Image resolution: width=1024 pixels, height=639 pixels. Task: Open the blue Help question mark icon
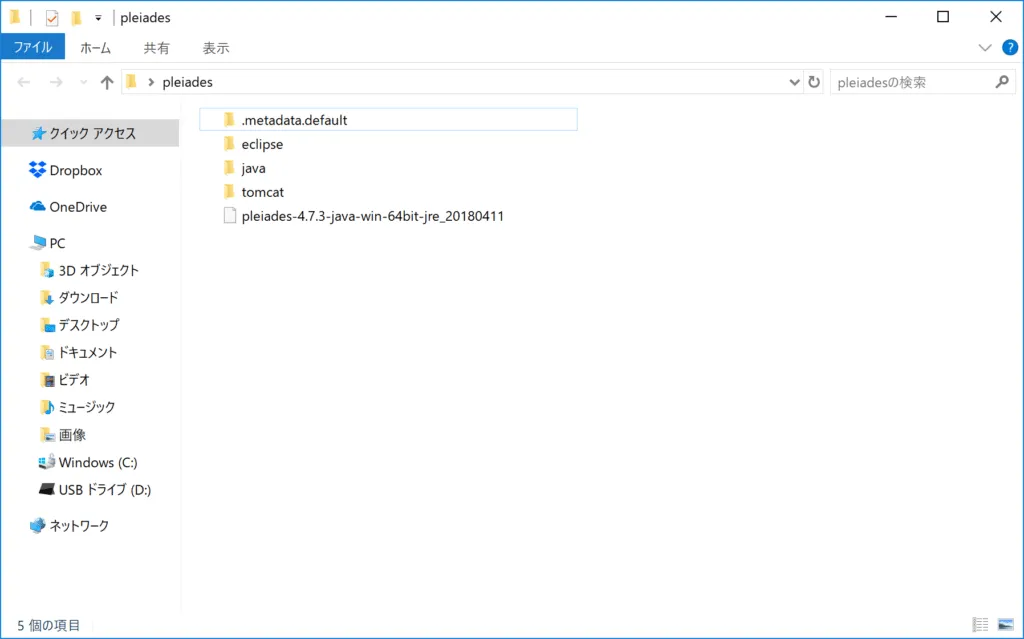coord(1010,48)
